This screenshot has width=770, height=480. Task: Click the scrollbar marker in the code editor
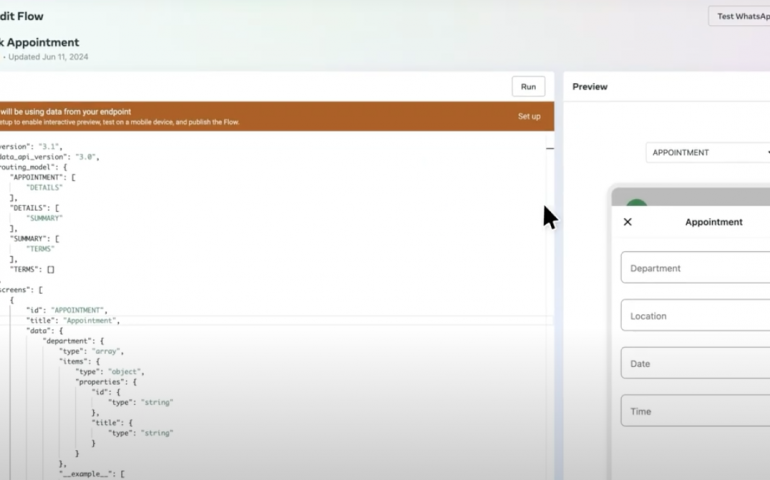[550, 148]
